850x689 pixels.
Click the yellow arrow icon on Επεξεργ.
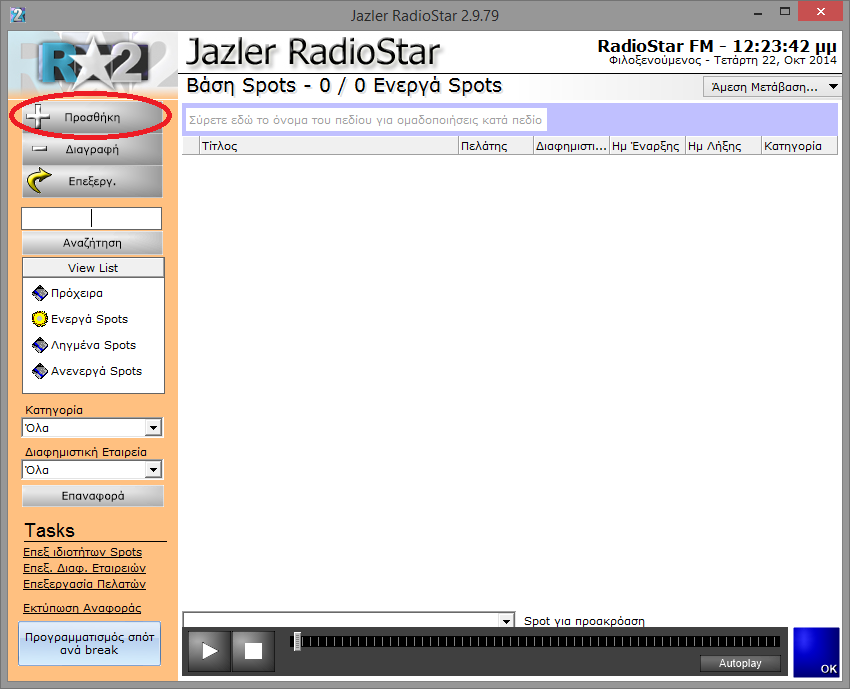pos(40,181)
